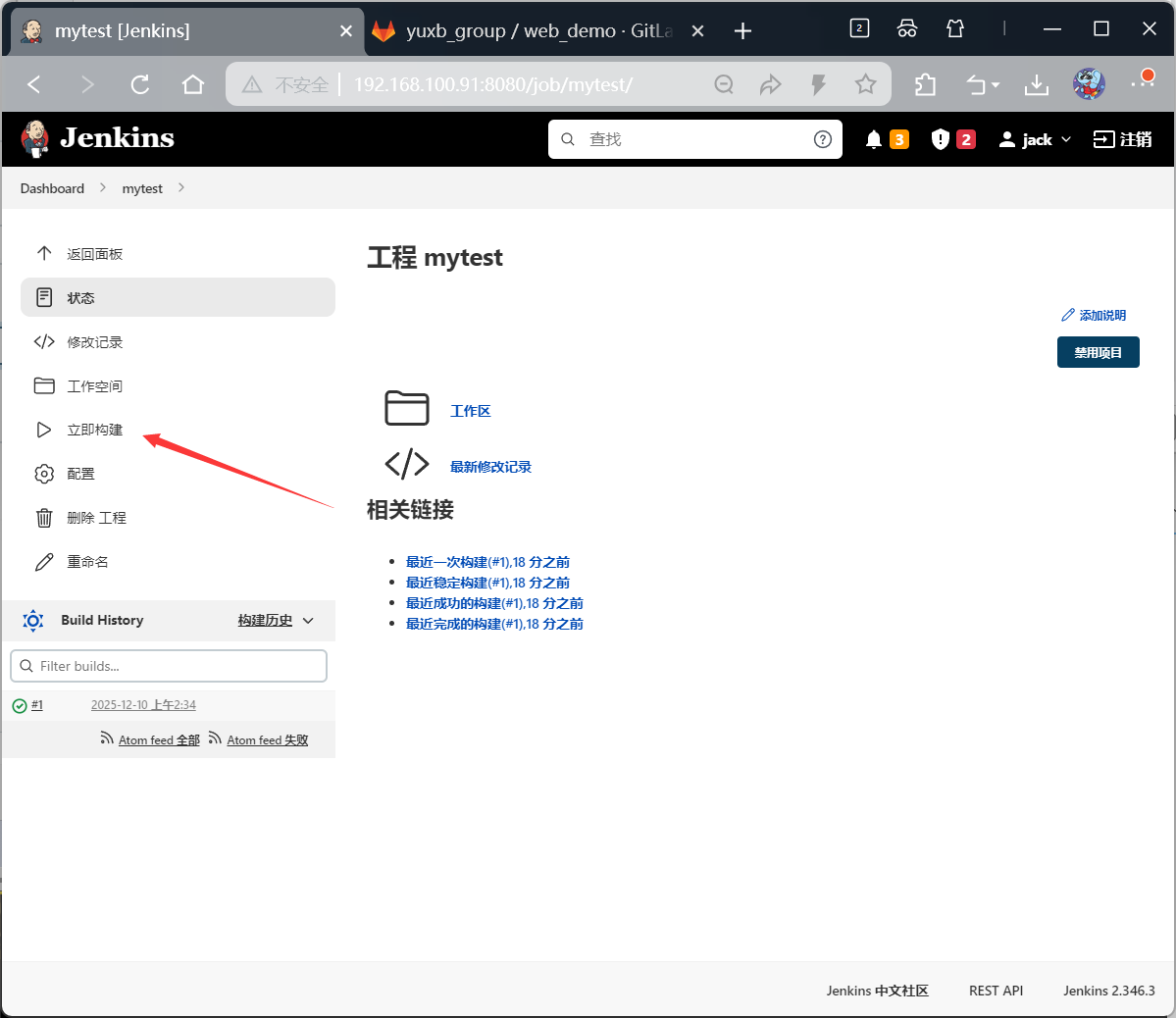This screenshot has width=1176, height=1018.
Task: Open the 最近成功的构建(#1) link
Action: pos(494,603)
